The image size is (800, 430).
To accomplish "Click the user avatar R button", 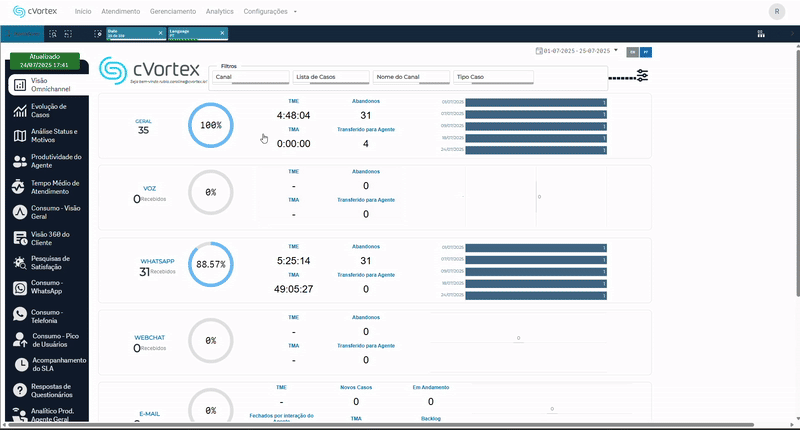I will click(777, 12).
